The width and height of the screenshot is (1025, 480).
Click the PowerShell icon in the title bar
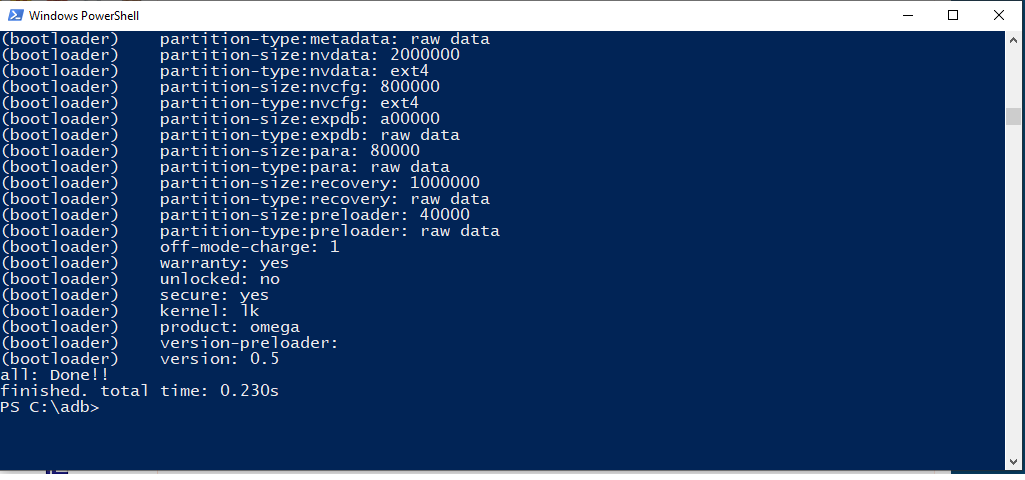click(13, 15)
